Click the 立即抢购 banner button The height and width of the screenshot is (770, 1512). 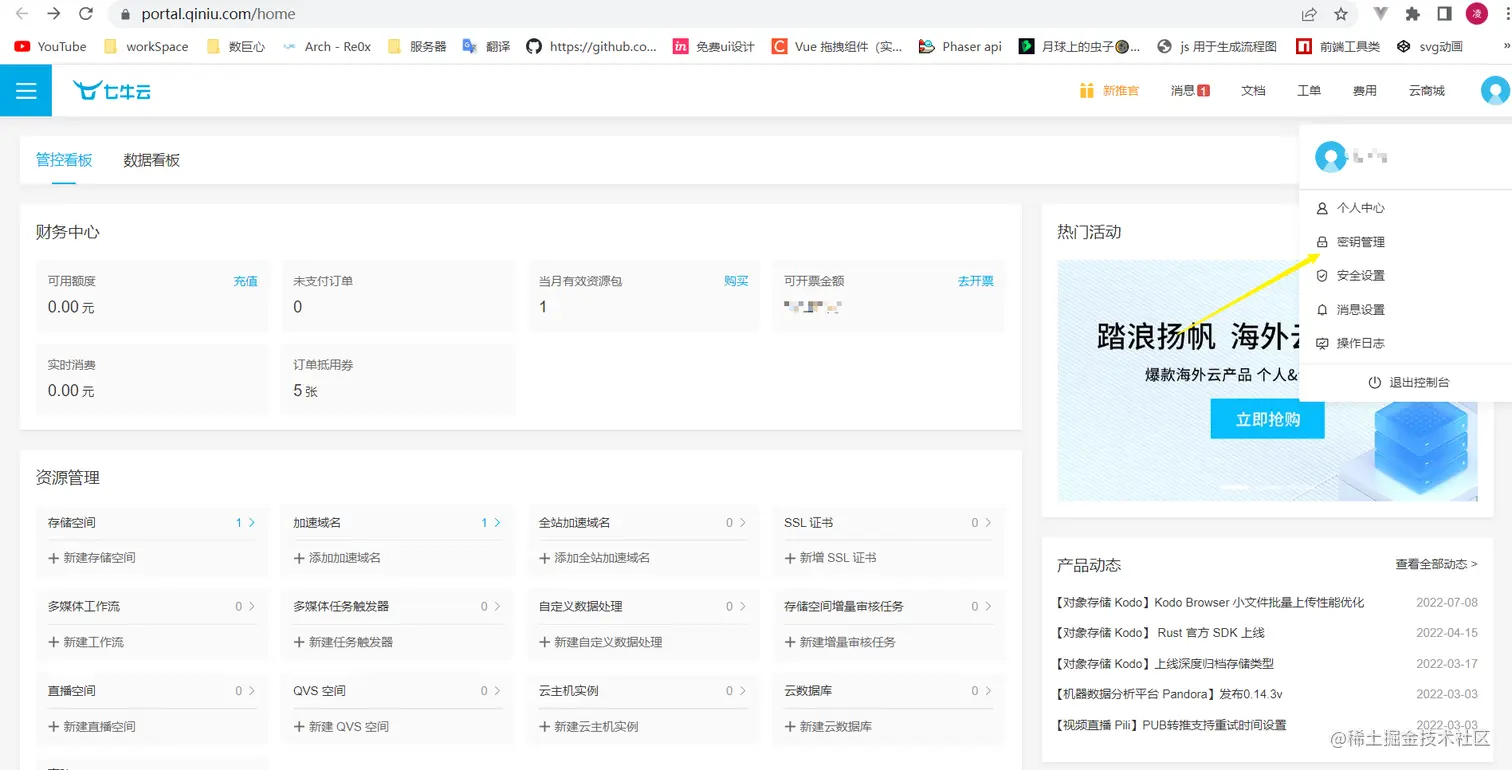pos(1267,419)
